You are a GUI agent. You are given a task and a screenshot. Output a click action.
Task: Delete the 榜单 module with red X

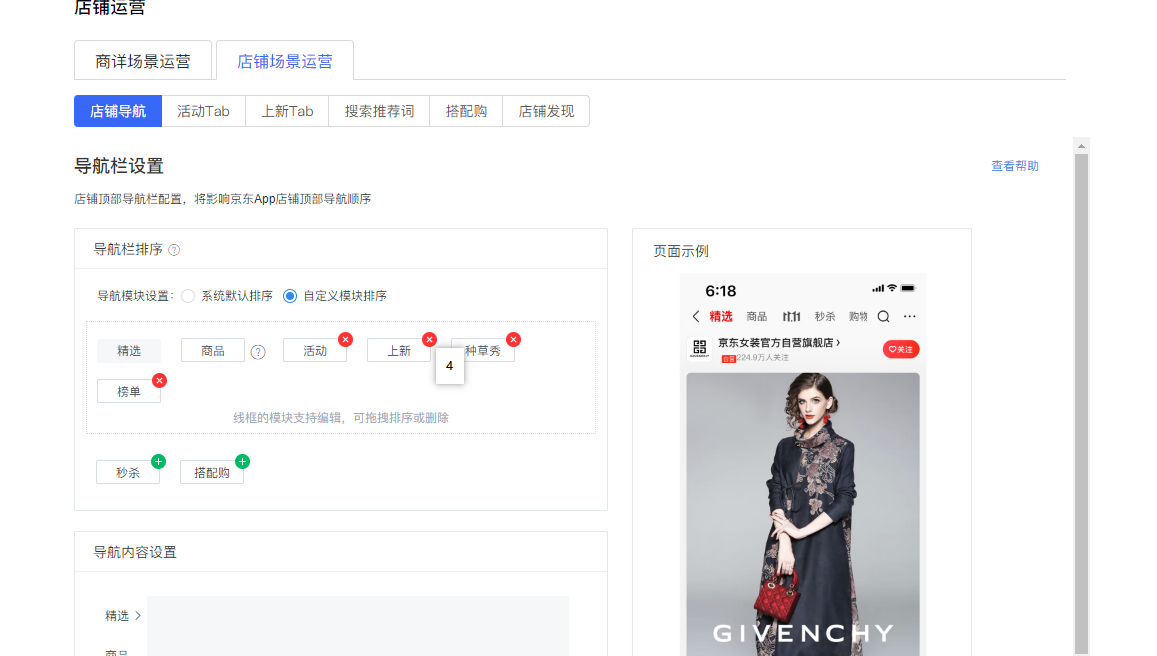[159, 381]
